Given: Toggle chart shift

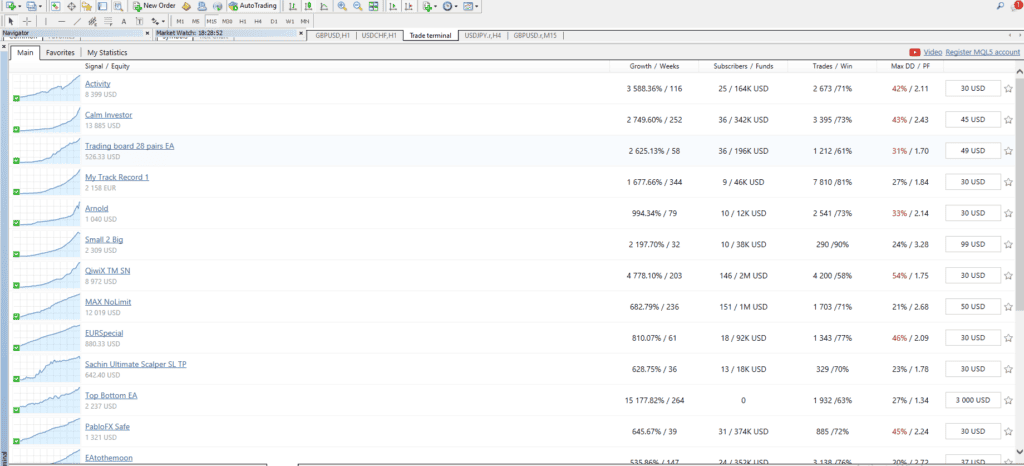Looking at the screenshot, I should coord(408,6).
